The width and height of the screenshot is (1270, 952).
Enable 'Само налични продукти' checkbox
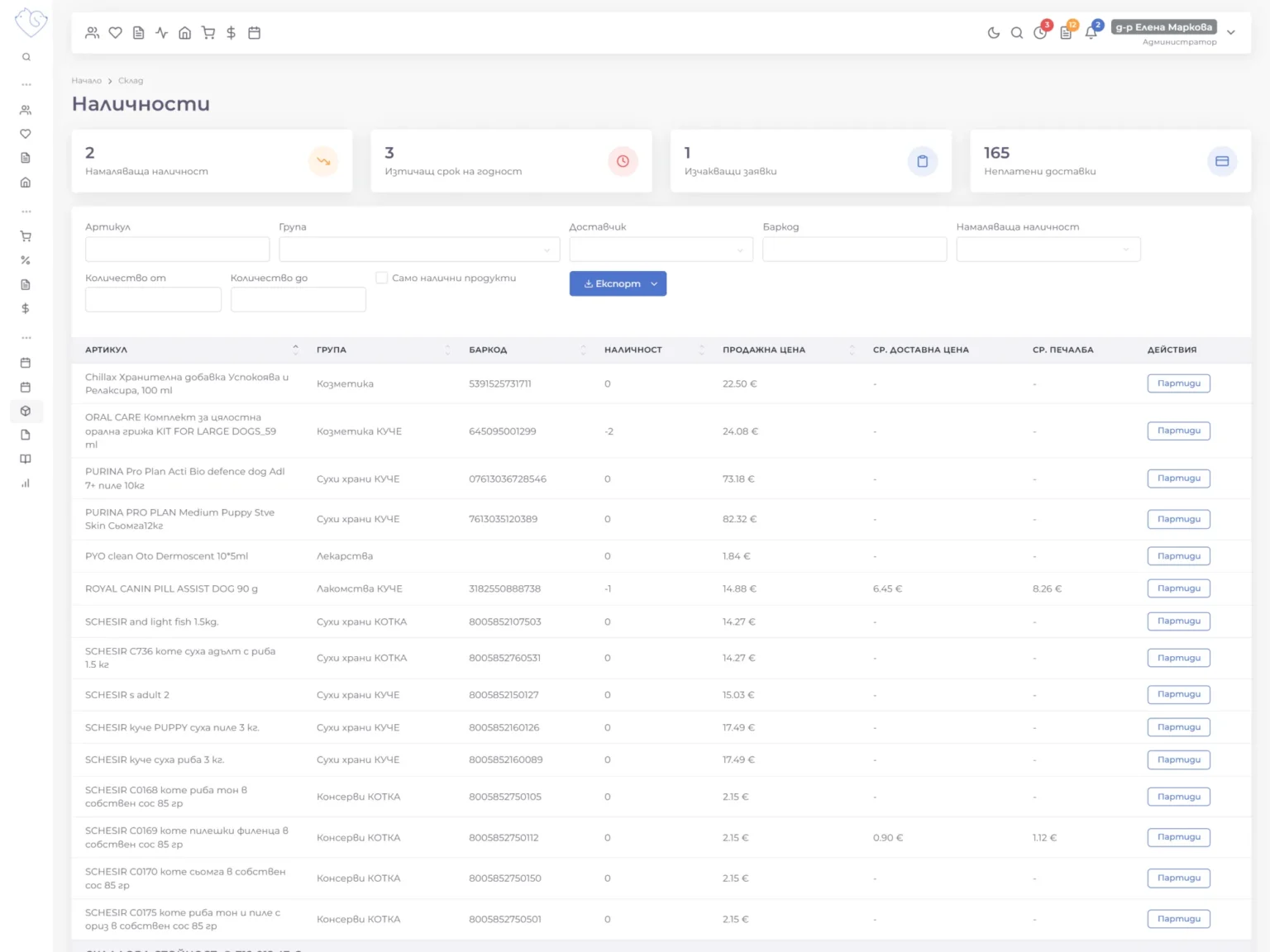point(381,278)
